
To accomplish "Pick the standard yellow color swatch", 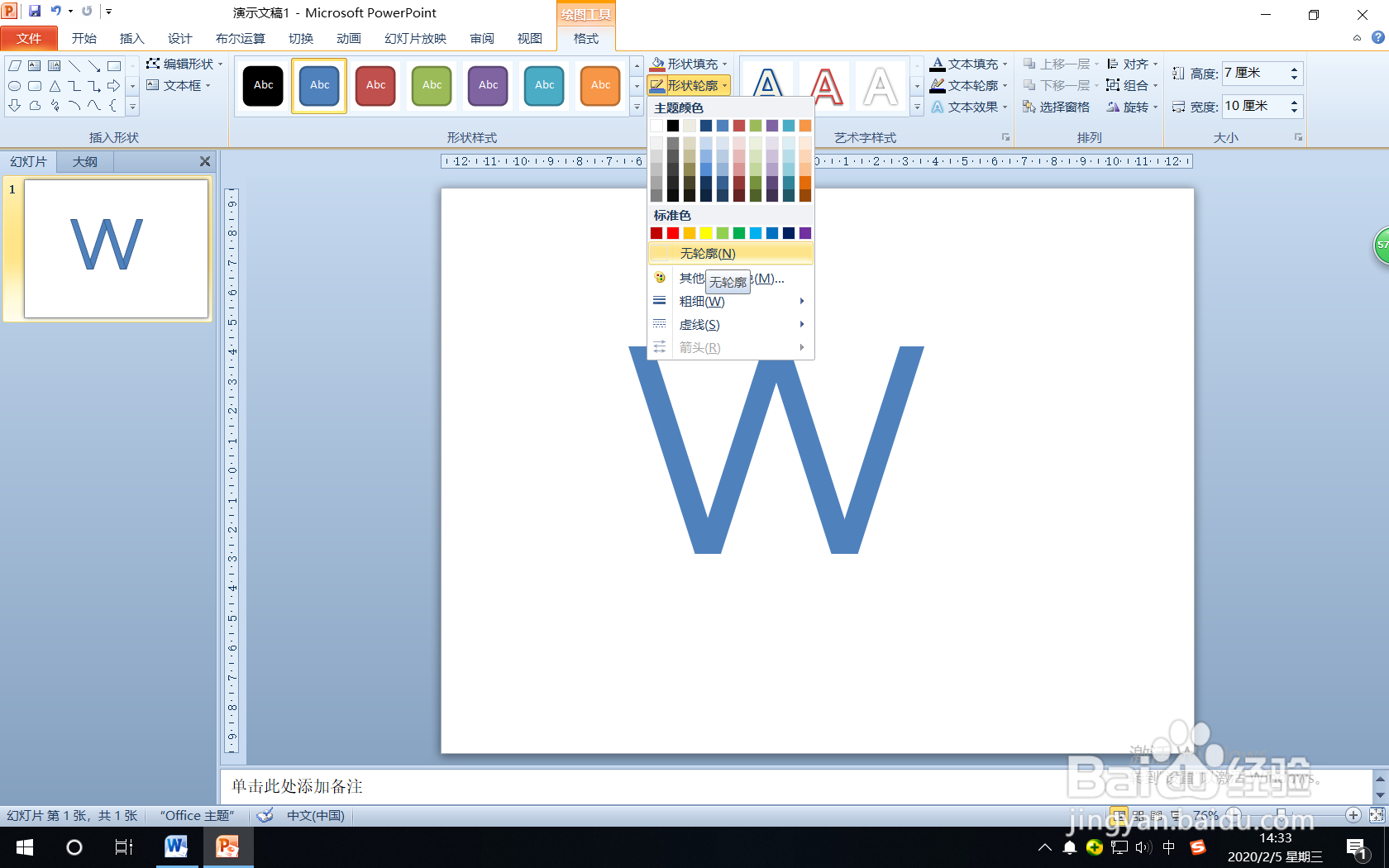I will (706, 233).
